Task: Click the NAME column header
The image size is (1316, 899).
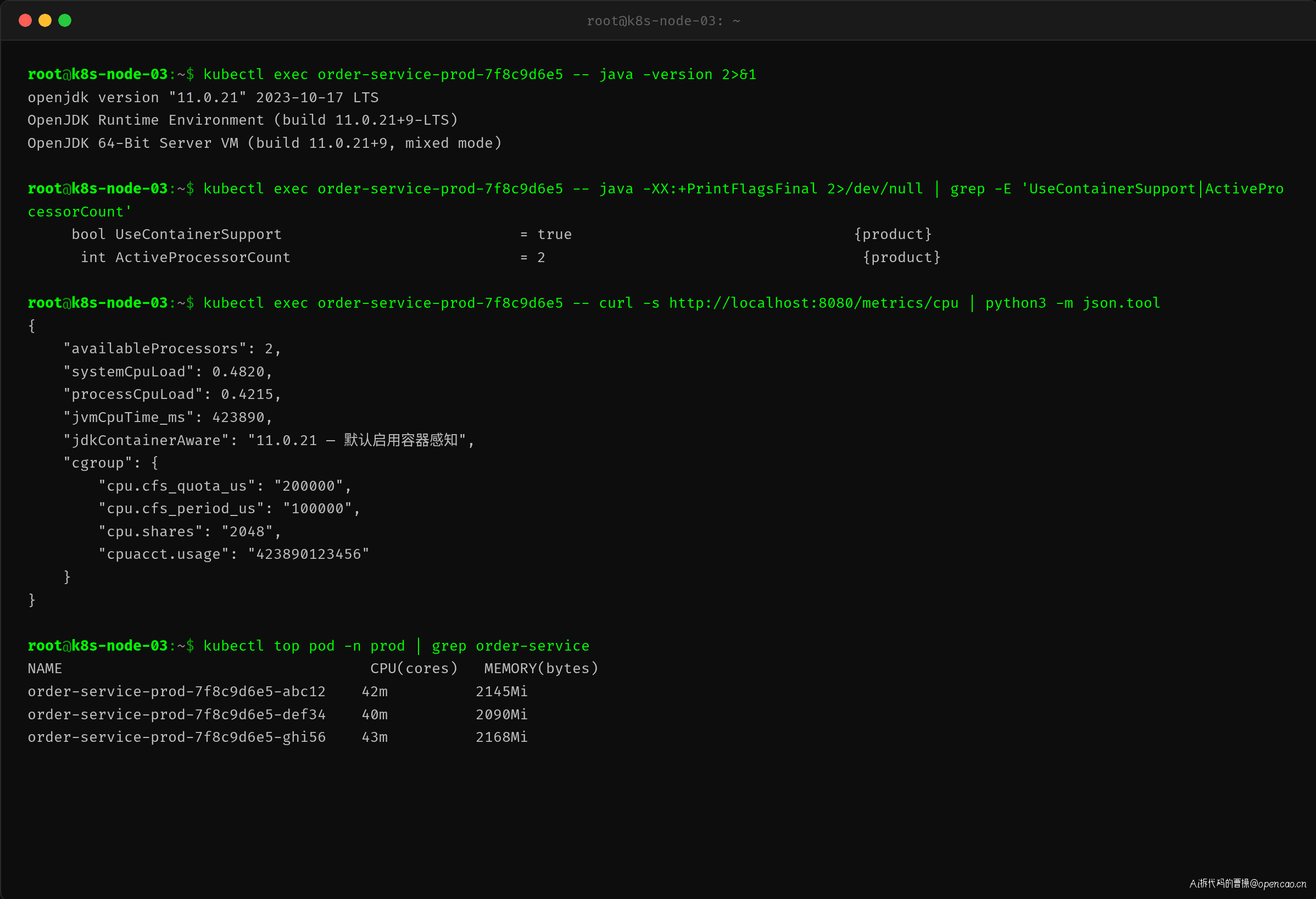Action: pos(44,669)
